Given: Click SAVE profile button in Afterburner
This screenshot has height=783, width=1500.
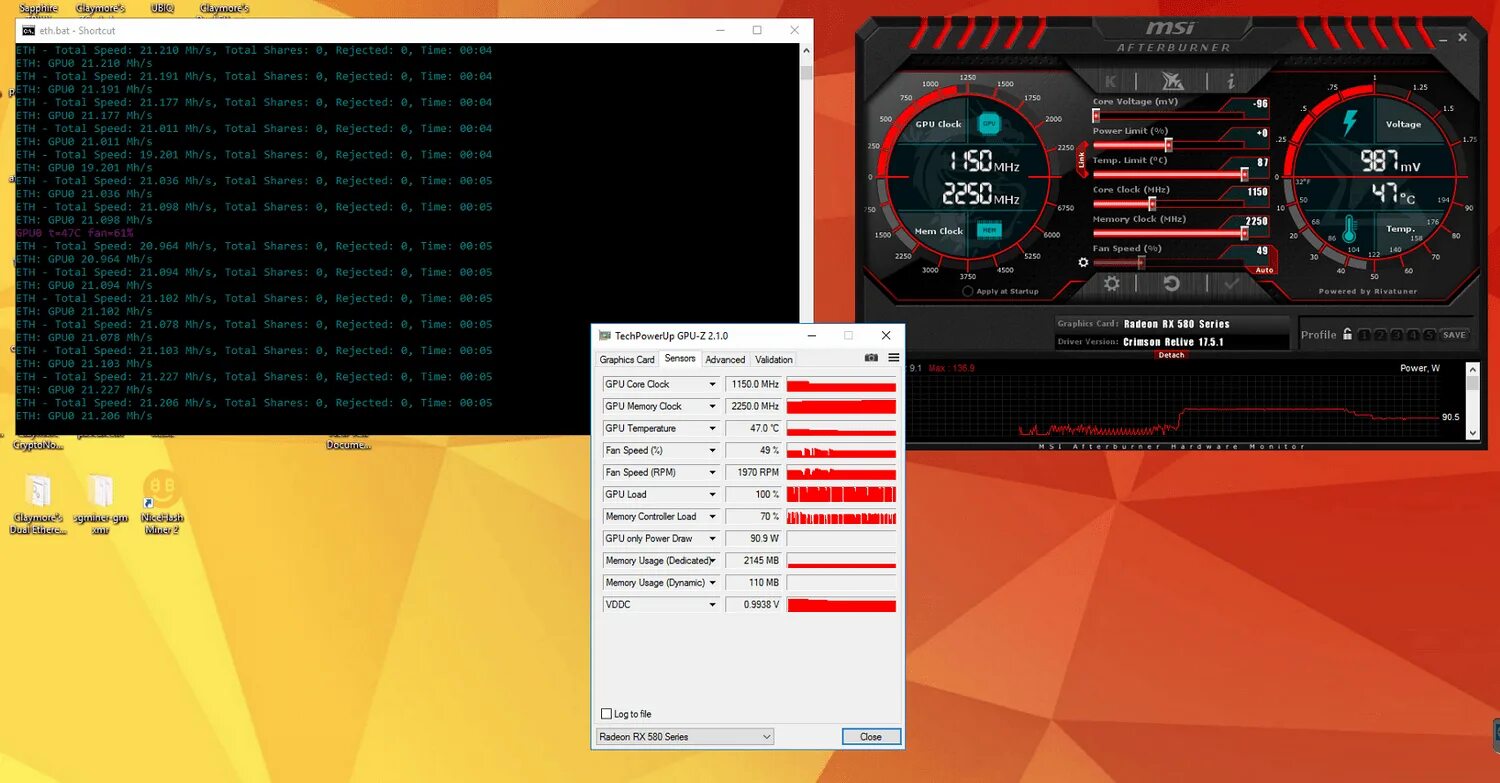Looking at the screenshot, I should coord(1454,335).
